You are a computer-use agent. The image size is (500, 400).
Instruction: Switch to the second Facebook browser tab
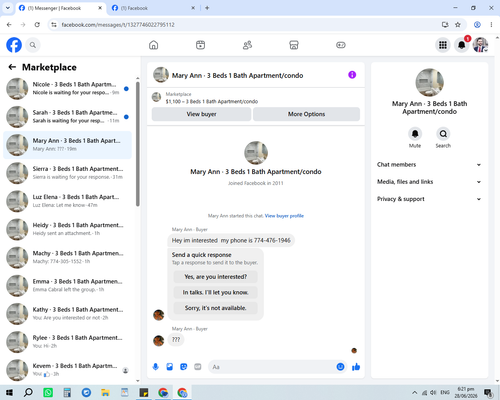point(153,8)
